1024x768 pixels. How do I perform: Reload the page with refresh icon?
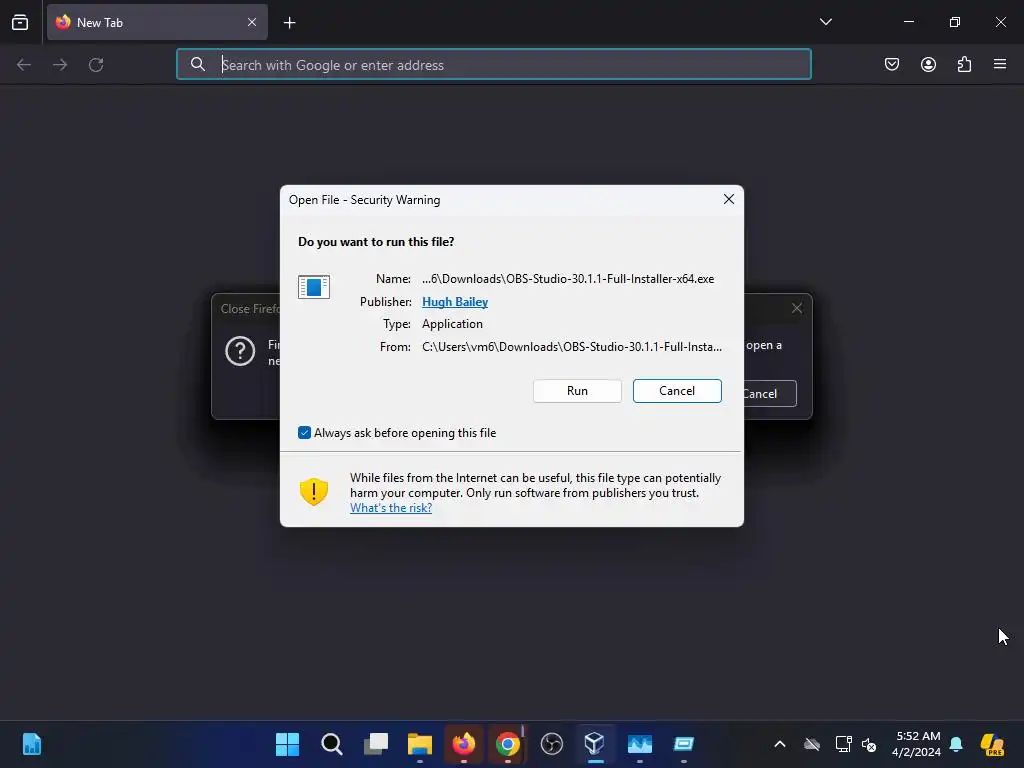coord(96,64)
